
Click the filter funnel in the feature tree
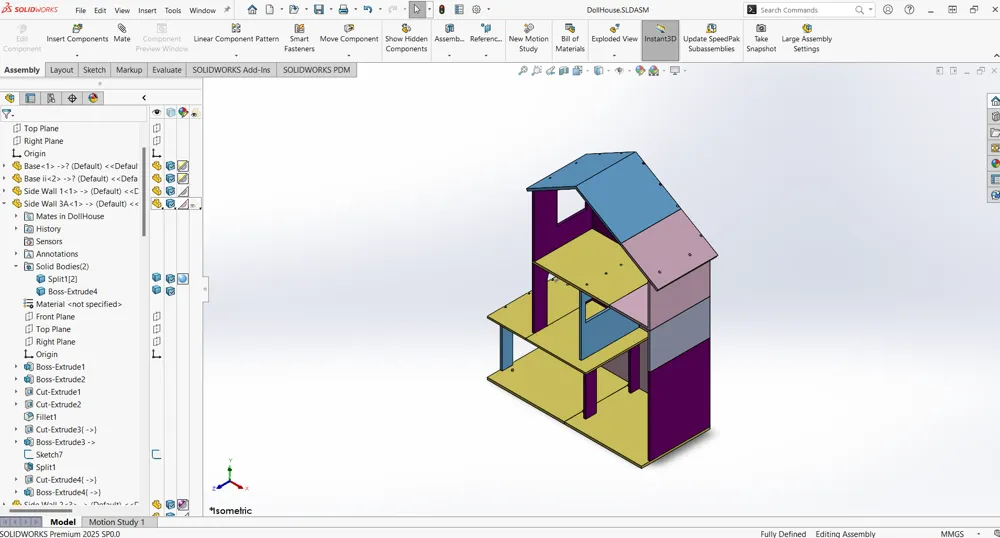click(x=6, y=114)
